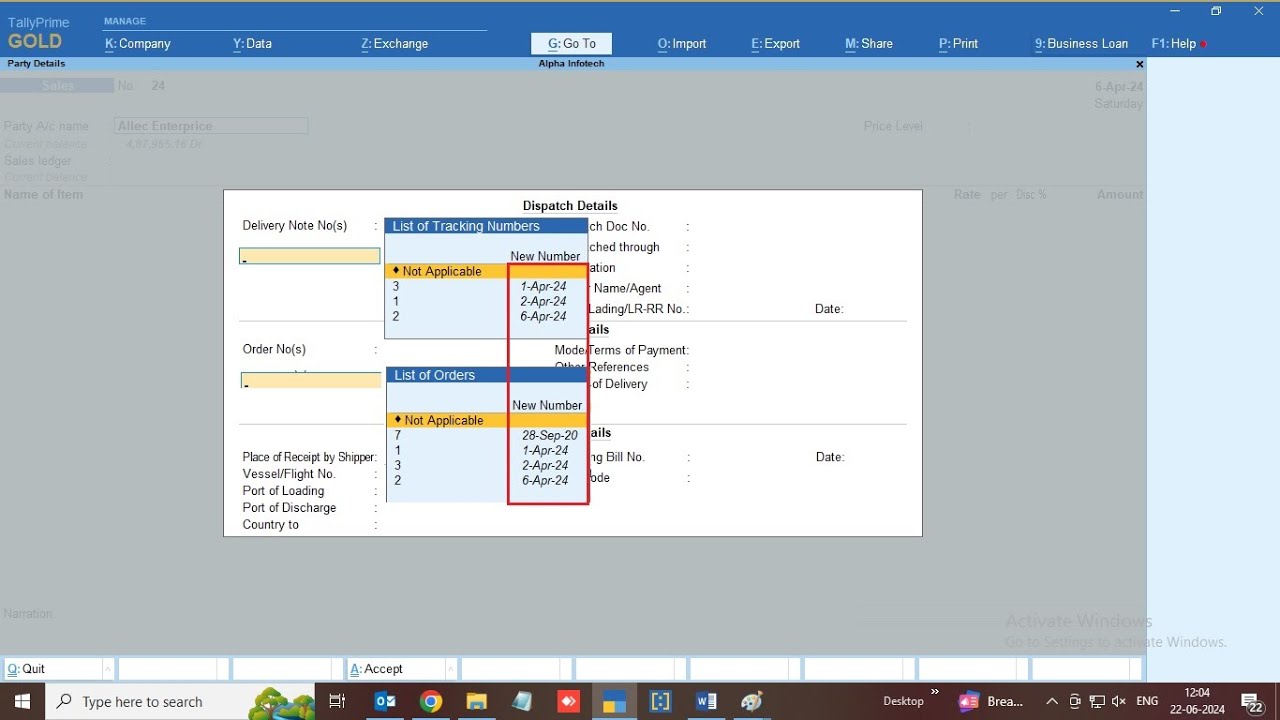Click the A: Accept button
This screenshot has width=1280, height=720.
401,669
